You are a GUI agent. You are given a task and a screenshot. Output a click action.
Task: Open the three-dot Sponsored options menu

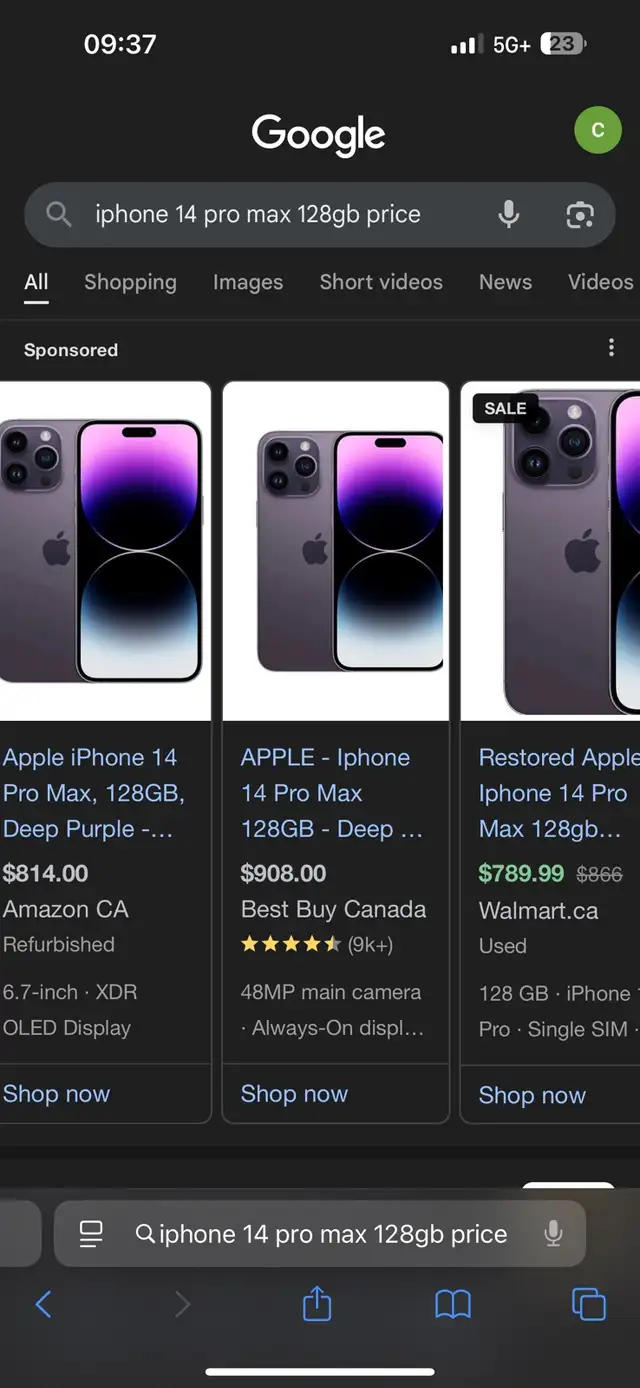pos(611,348)
